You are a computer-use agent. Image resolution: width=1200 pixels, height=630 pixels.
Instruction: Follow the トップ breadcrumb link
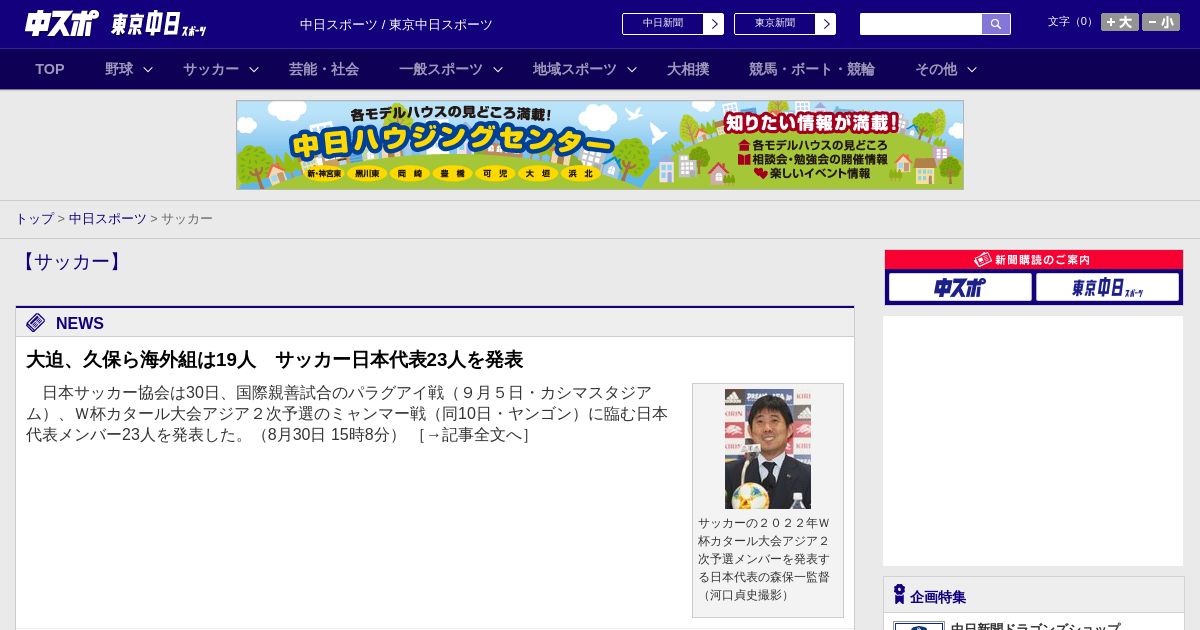[x=34, y=218]
